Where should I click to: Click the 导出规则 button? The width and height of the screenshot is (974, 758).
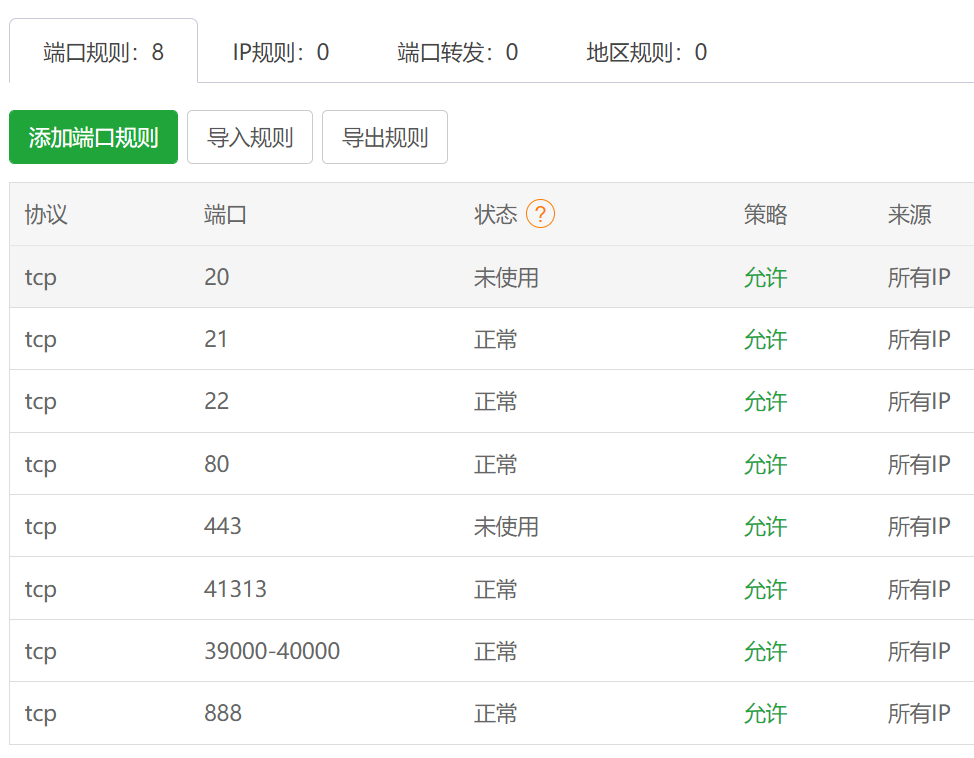384,137
